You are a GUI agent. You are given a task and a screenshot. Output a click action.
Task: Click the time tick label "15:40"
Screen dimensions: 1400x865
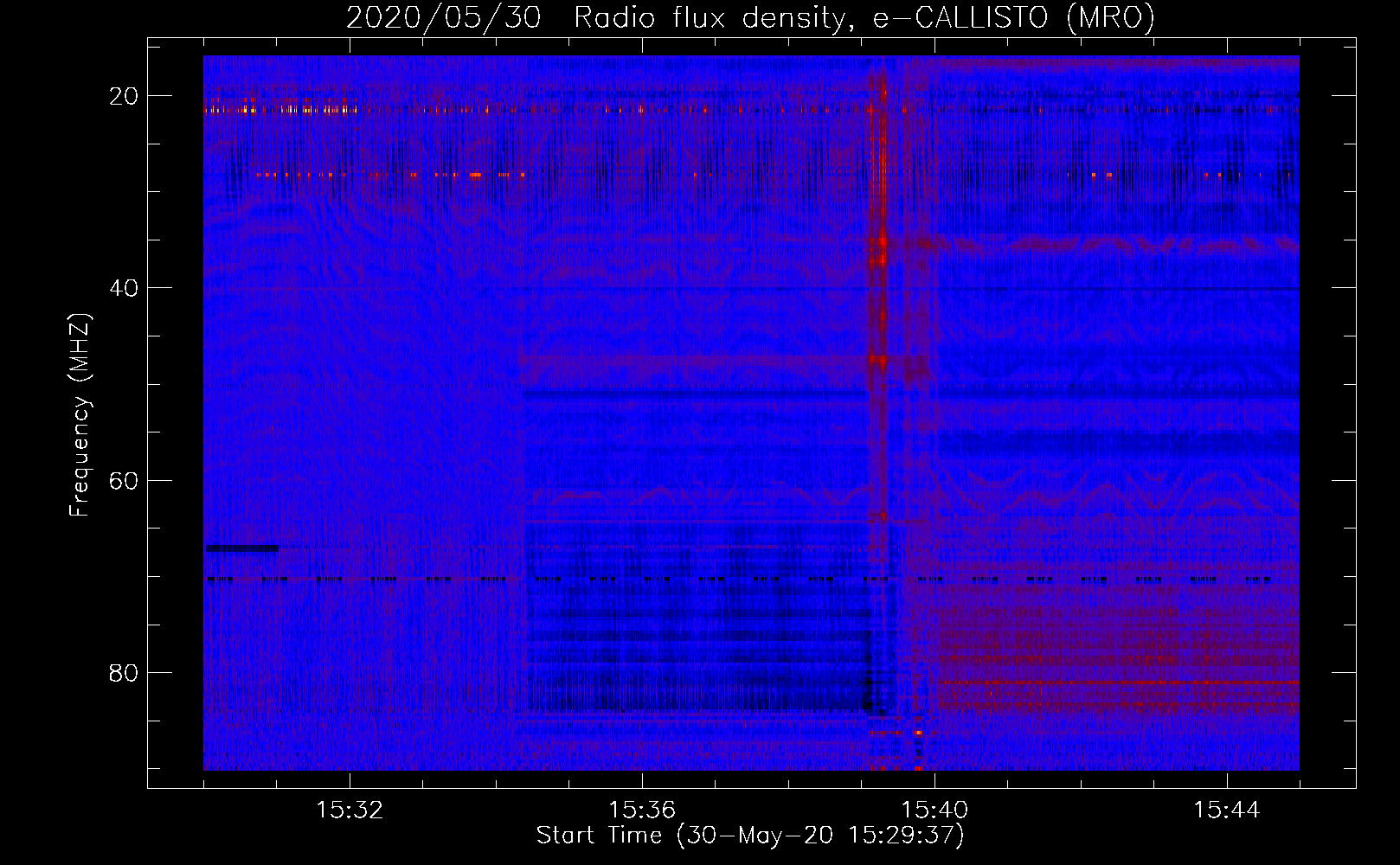coord(934,810)
